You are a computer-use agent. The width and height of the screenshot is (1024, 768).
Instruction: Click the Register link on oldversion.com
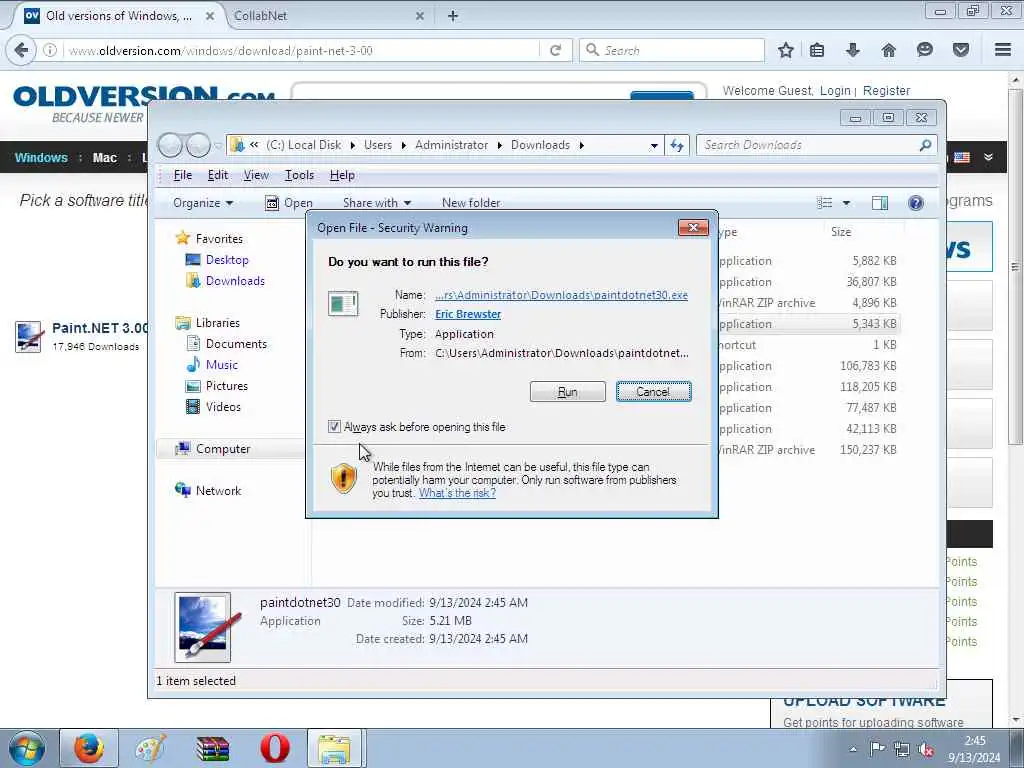[886, 91]
